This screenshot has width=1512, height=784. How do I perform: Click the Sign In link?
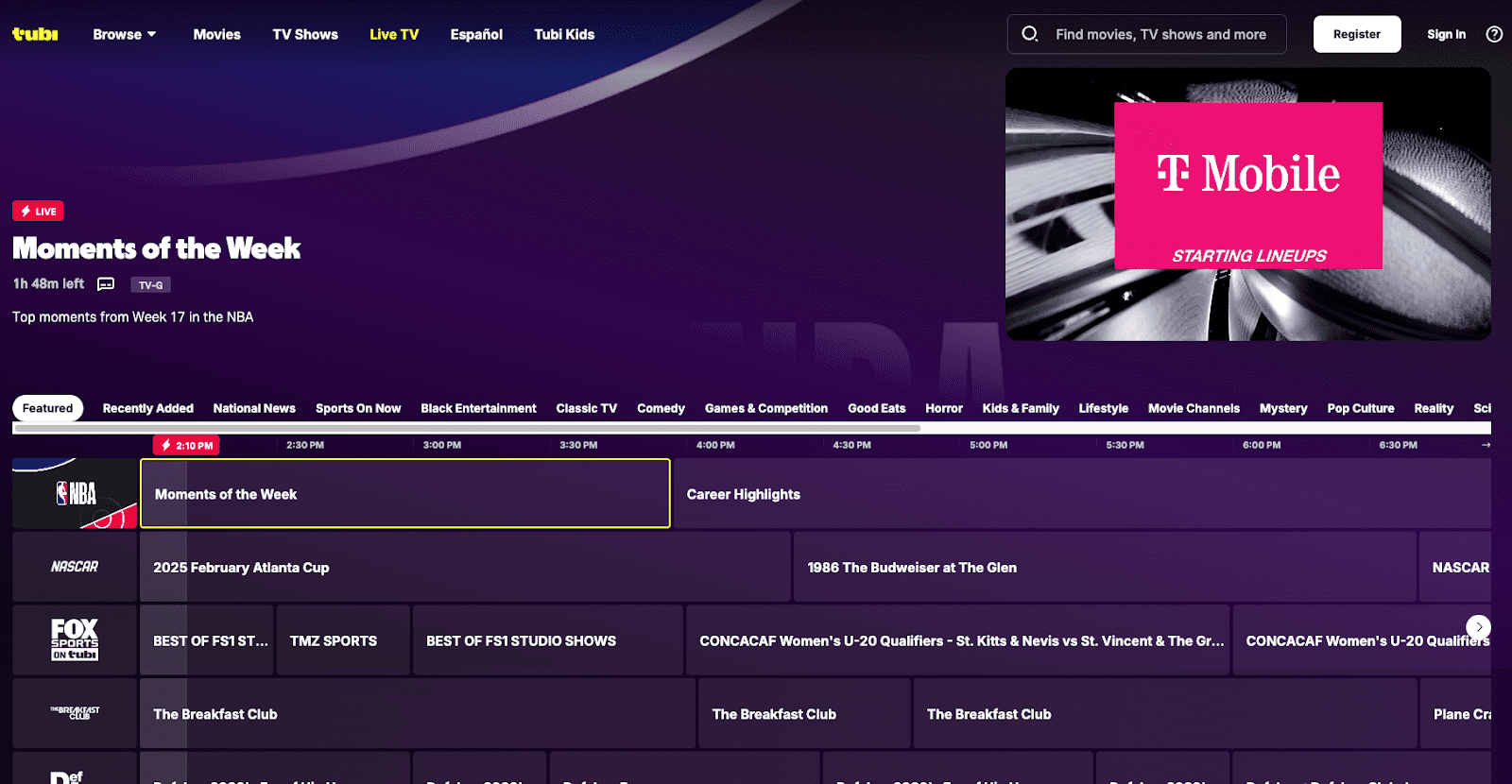pos(1446,34)
